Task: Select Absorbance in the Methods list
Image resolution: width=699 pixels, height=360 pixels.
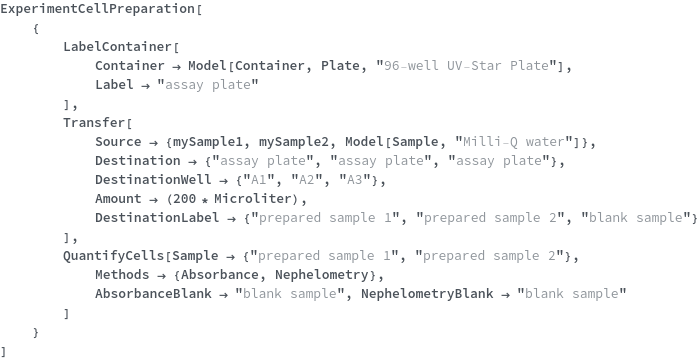Action: click(x=219, y=275)
